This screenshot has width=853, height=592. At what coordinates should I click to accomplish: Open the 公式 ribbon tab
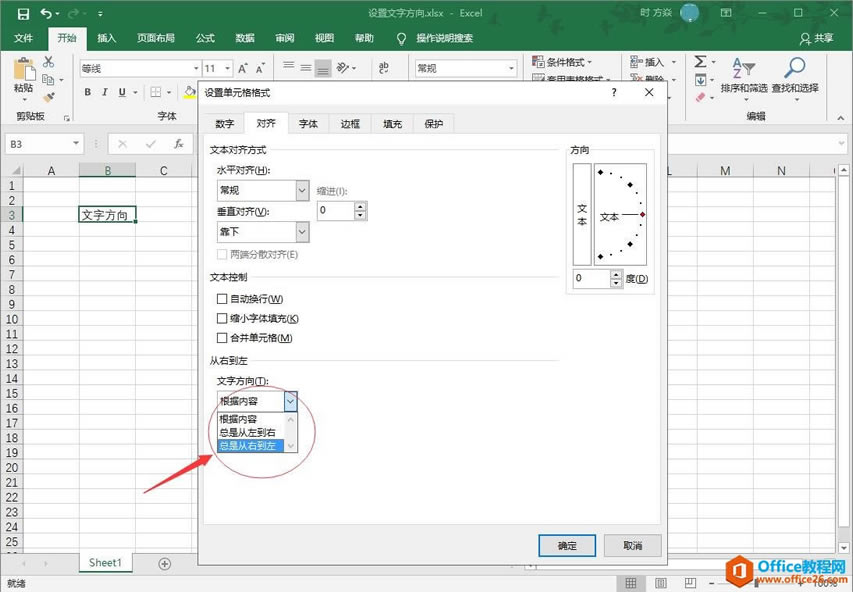click(x=204, y=38)
